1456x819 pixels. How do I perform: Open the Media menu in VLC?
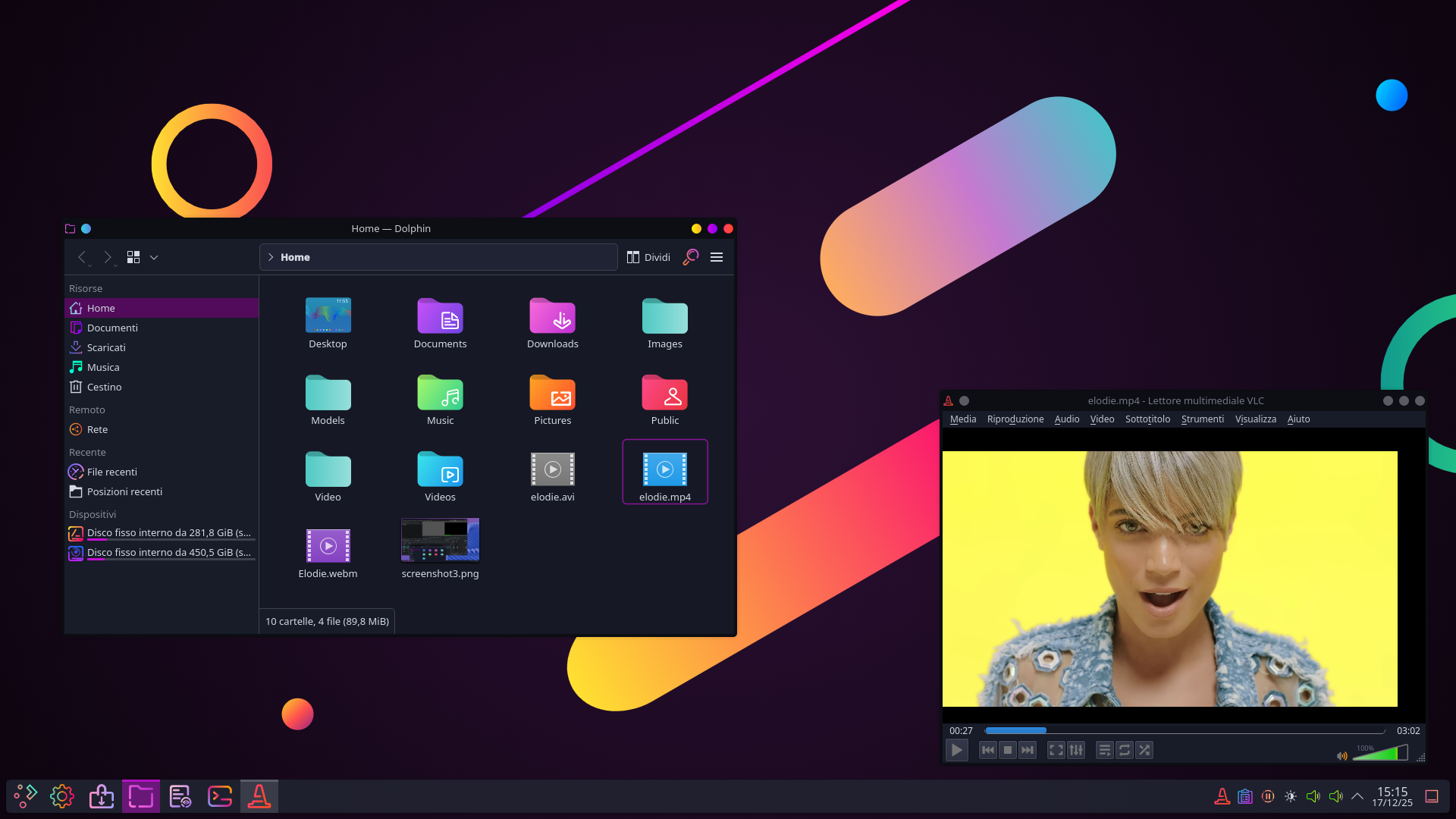pos(963,419)
